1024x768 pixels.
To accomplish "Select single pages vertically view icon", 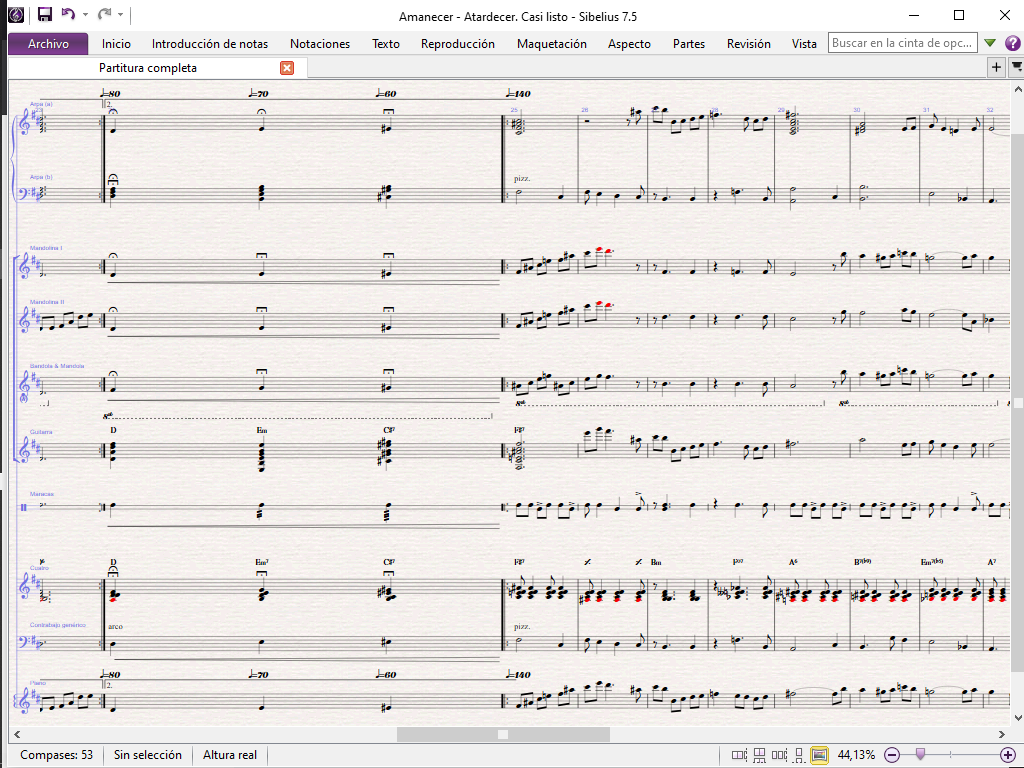I will (x=799, y=755).
